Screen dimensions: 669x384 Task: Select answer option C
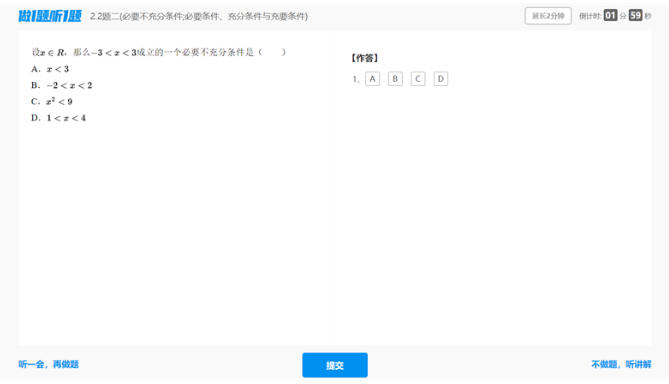point(418,79)
